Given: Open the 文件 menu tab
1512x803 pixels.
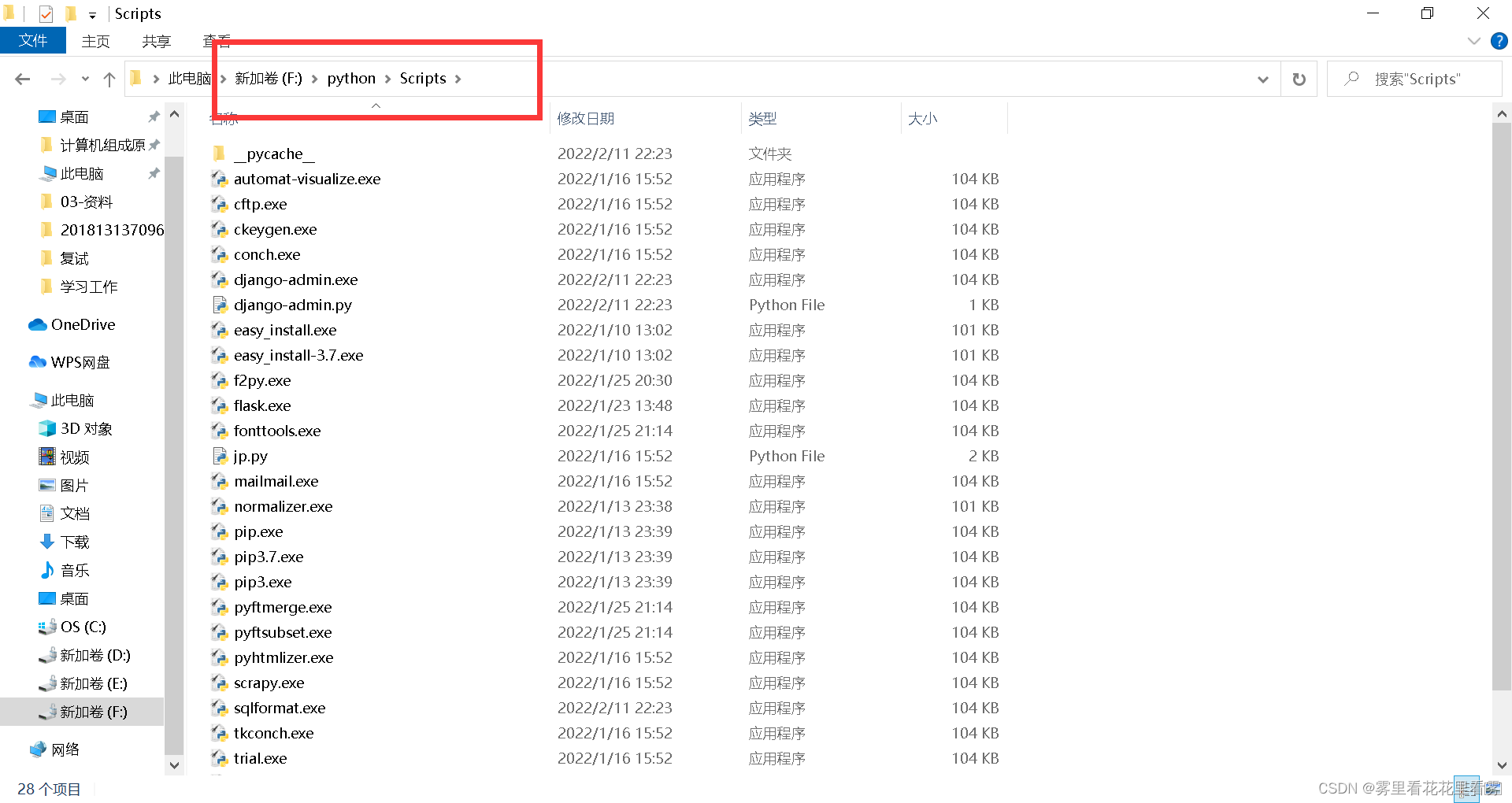Looking at the screenshot, I should [x=33, y=41].
